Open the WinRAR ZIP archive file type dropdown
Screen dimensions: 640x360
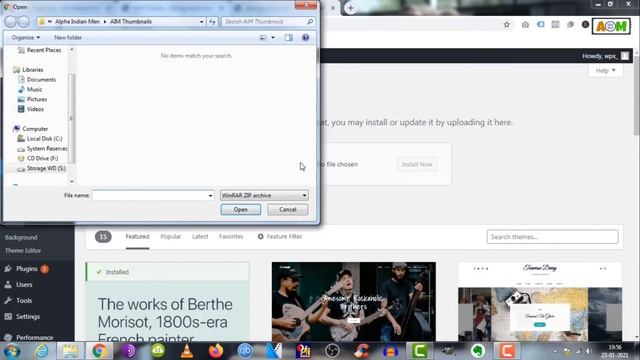tap(264, 196)
